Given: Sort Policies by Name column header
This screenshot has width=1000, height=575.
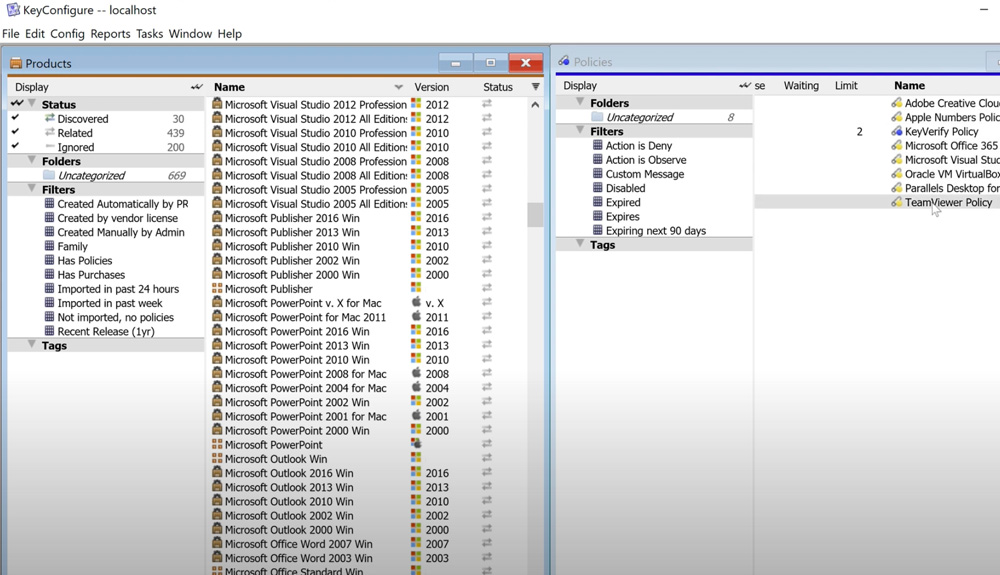Looking at the screenshot, I should click(x=909, y=85).
